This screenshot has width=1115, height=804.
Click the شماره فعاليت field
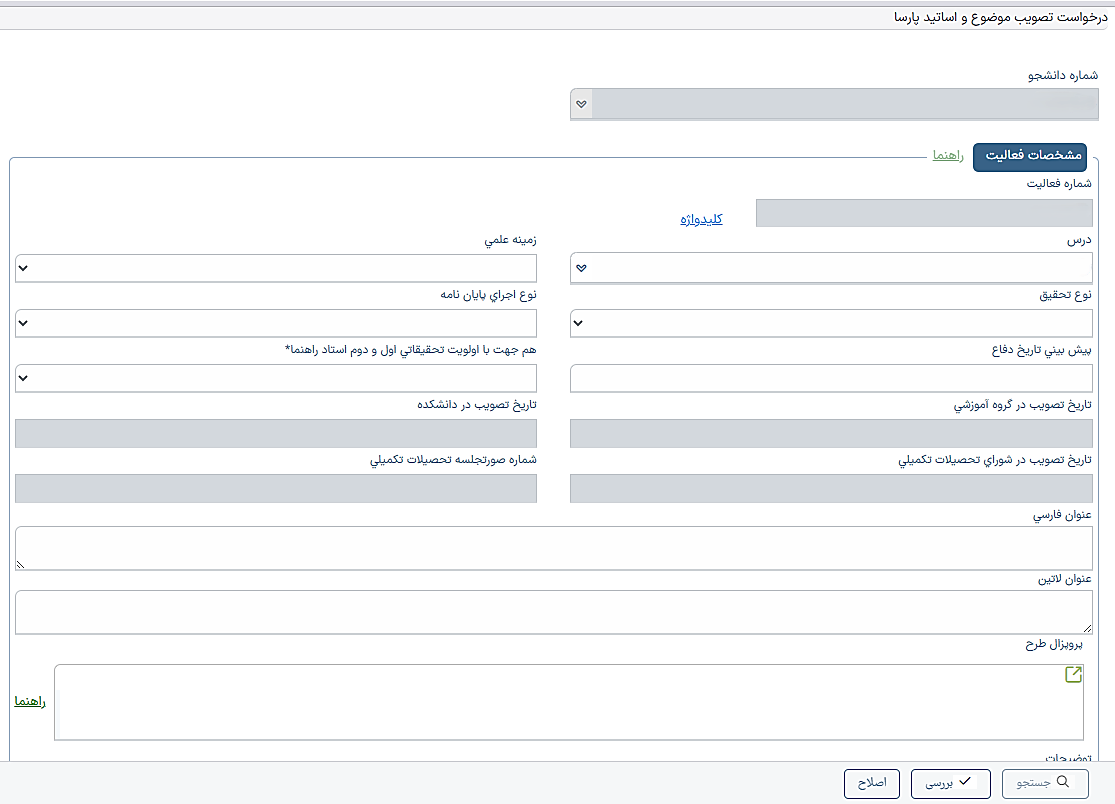(924, 213)
